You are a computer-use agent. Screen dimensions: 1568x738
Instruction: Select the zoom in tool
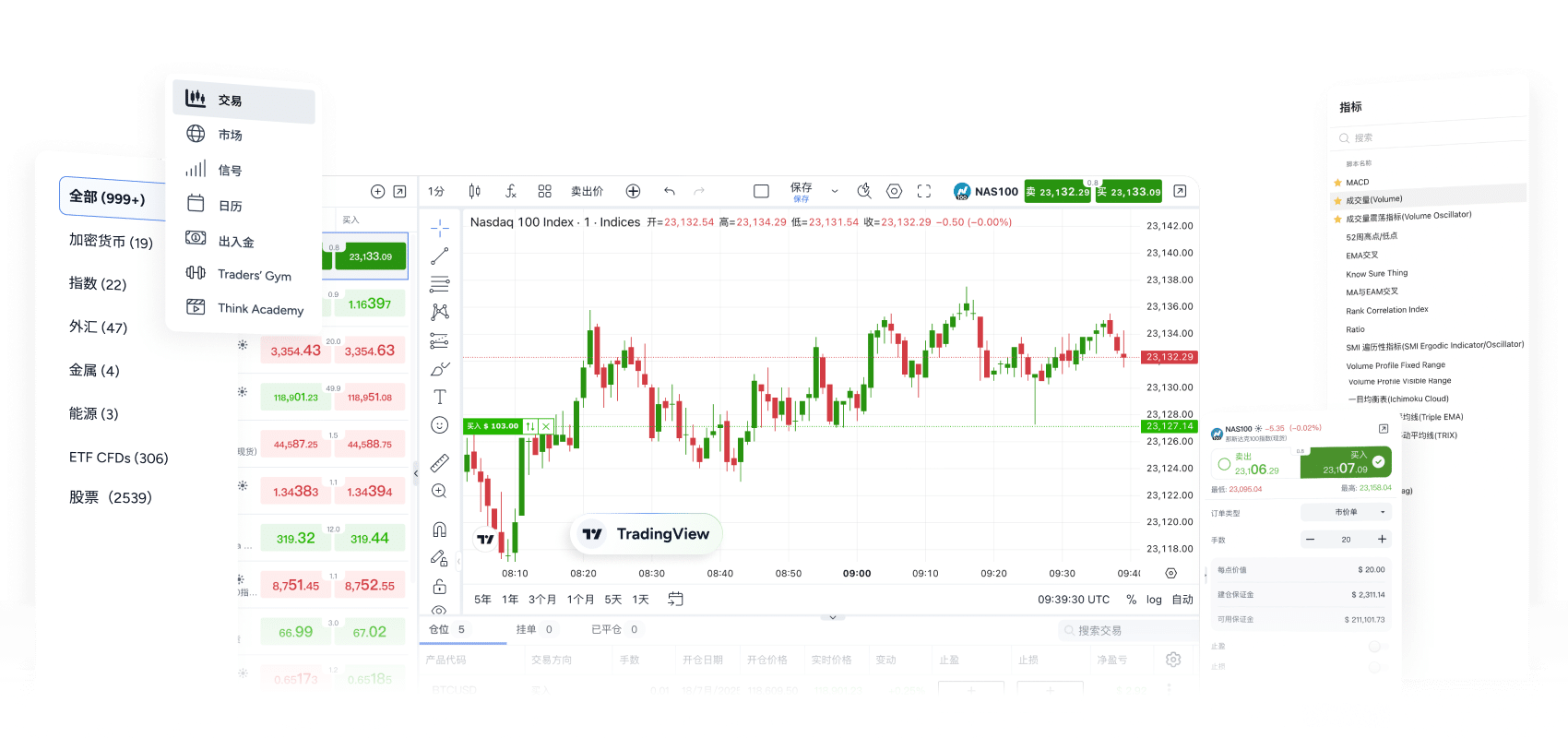click(440, 491)
